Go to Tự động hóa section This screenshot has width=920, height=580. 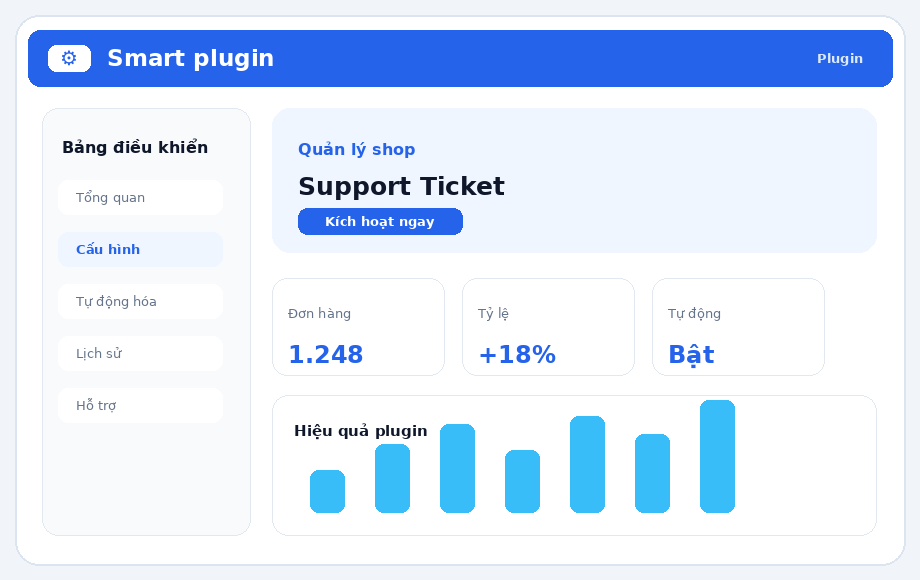(x=140, y=301)
